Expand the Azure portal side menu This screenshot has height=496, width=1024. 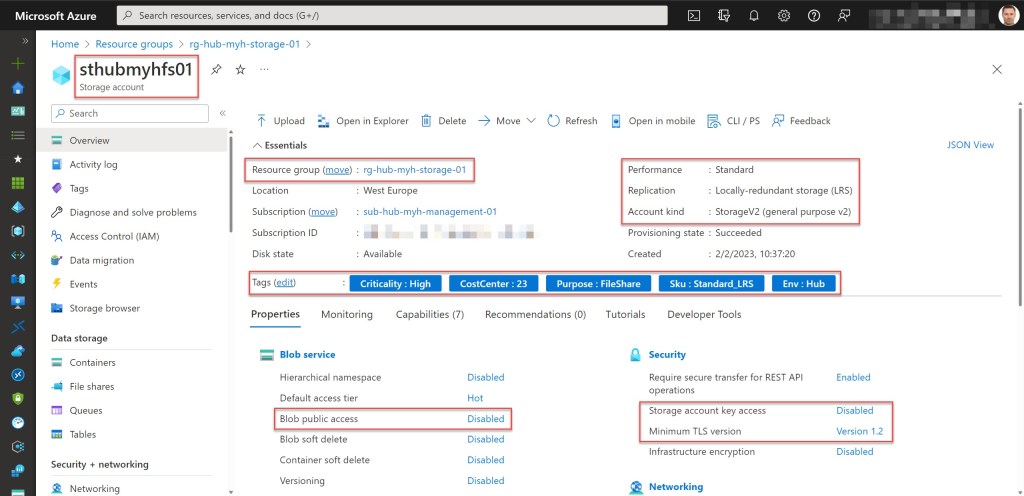(x=17, y=40)
